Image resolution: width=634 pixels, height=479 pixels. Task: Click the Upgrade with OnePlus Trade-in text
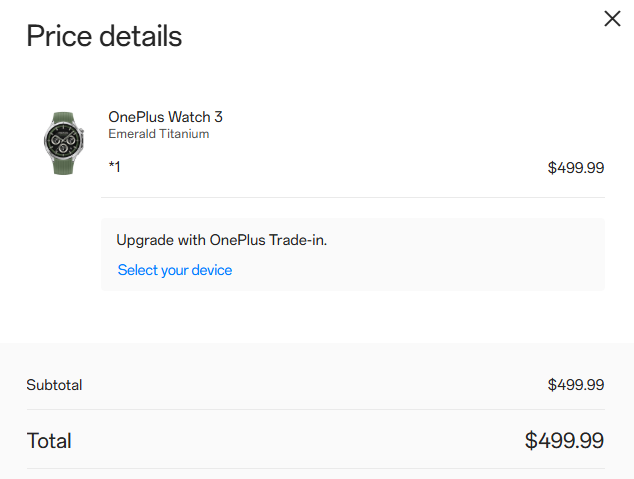tap(222, 240)
